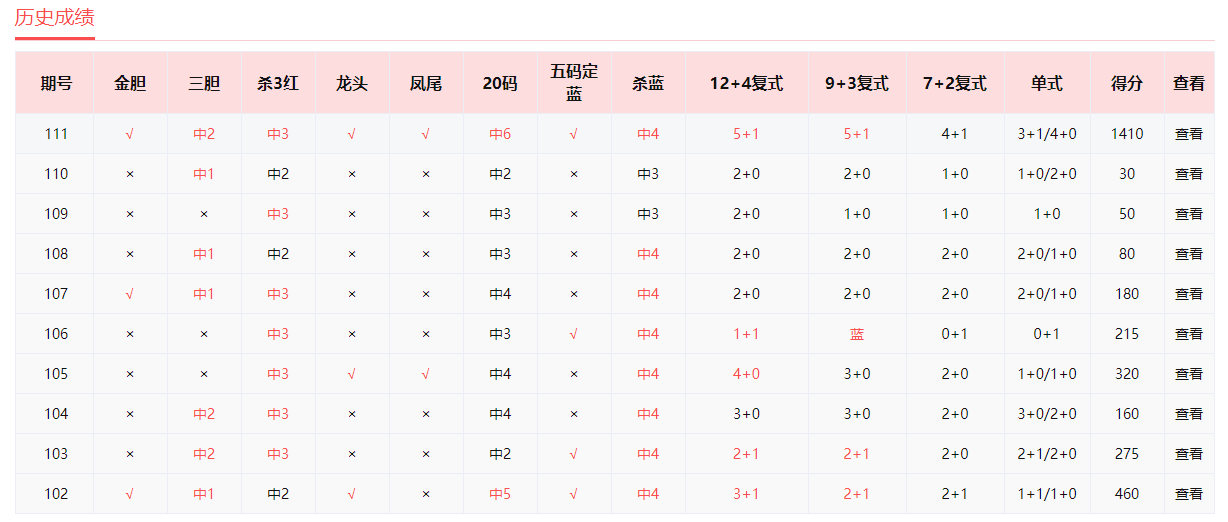Click the red 蓝 cell in row 106
The image size is (1228, 522).
tap(857, 334)
